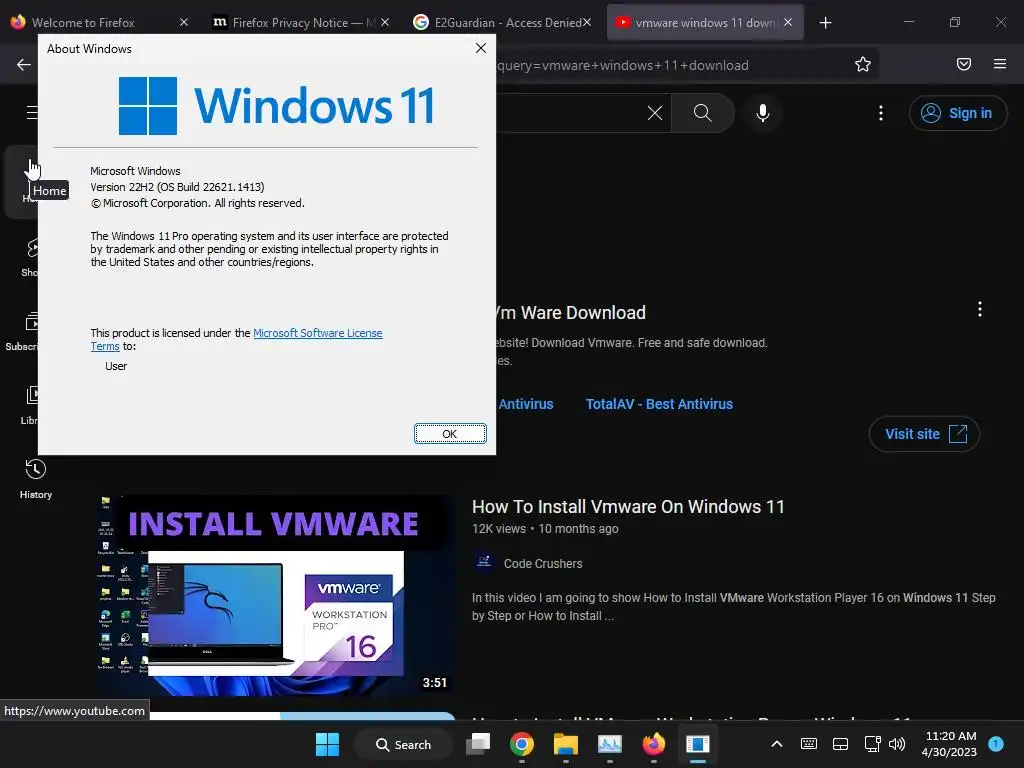Close the Firefox Privacy Notice tab
Viewport: 1024px width, 768px height.
click(385, 23)
